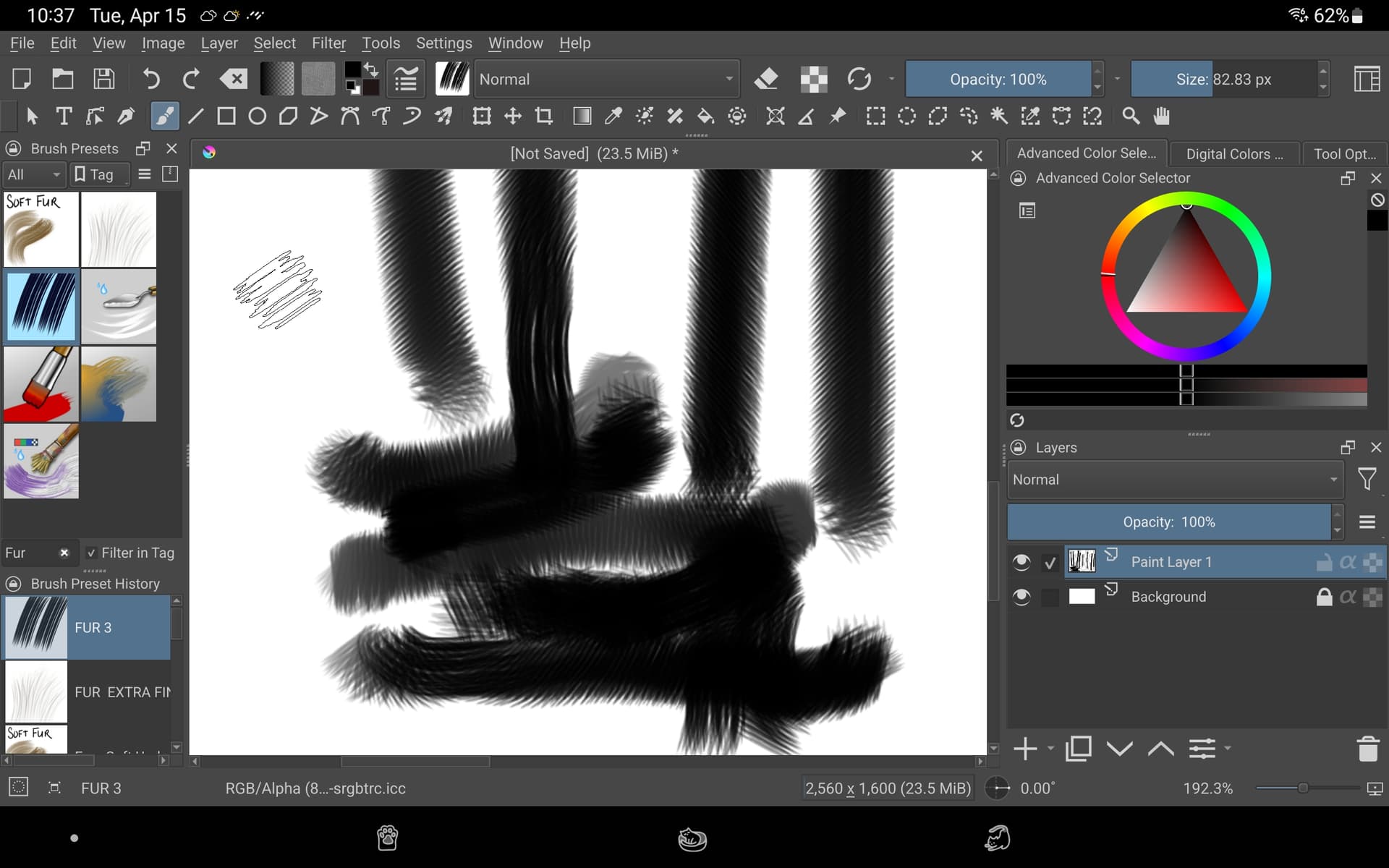Pick the Fill bucket tool
Image resolution: width=1389 pixels, height=868 pixels.
(x=705, y=116)
